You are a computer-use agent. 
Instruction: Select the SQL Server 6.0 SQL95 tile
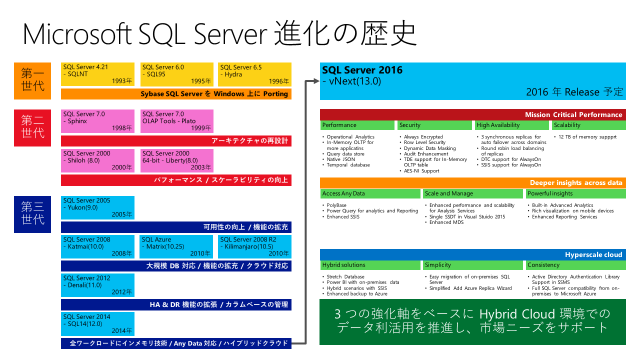coord(177,74)
